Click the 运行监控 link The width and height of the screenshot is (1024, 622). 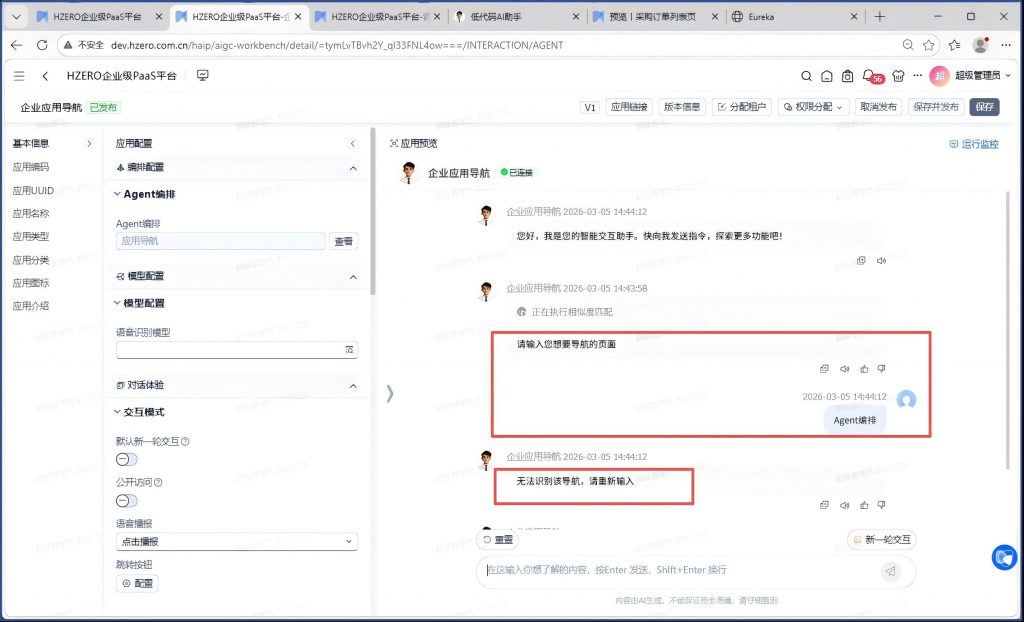tap(973, 144)
